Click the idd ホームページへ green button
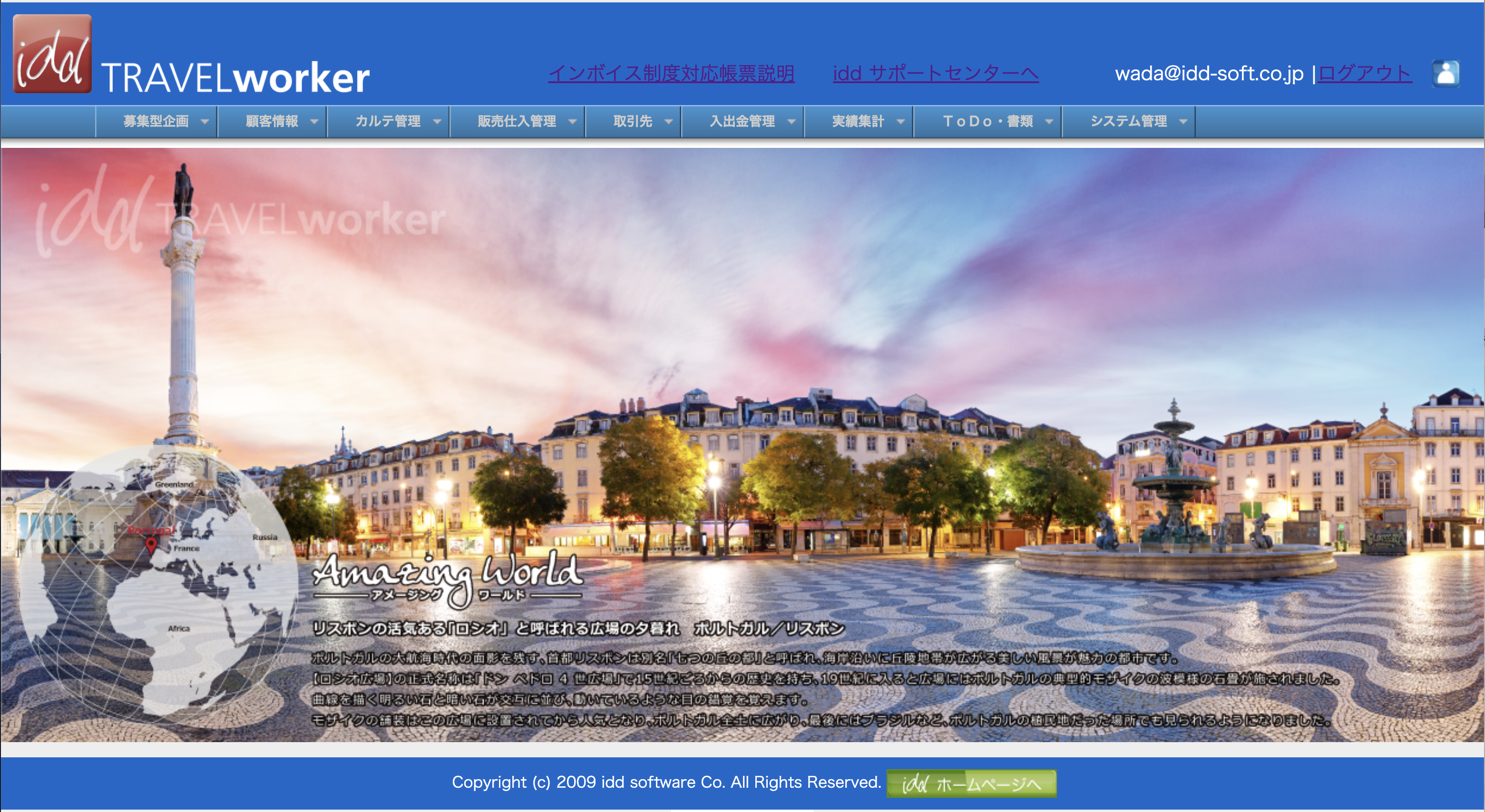This screenshot has height=812, width=1485. 971,783
